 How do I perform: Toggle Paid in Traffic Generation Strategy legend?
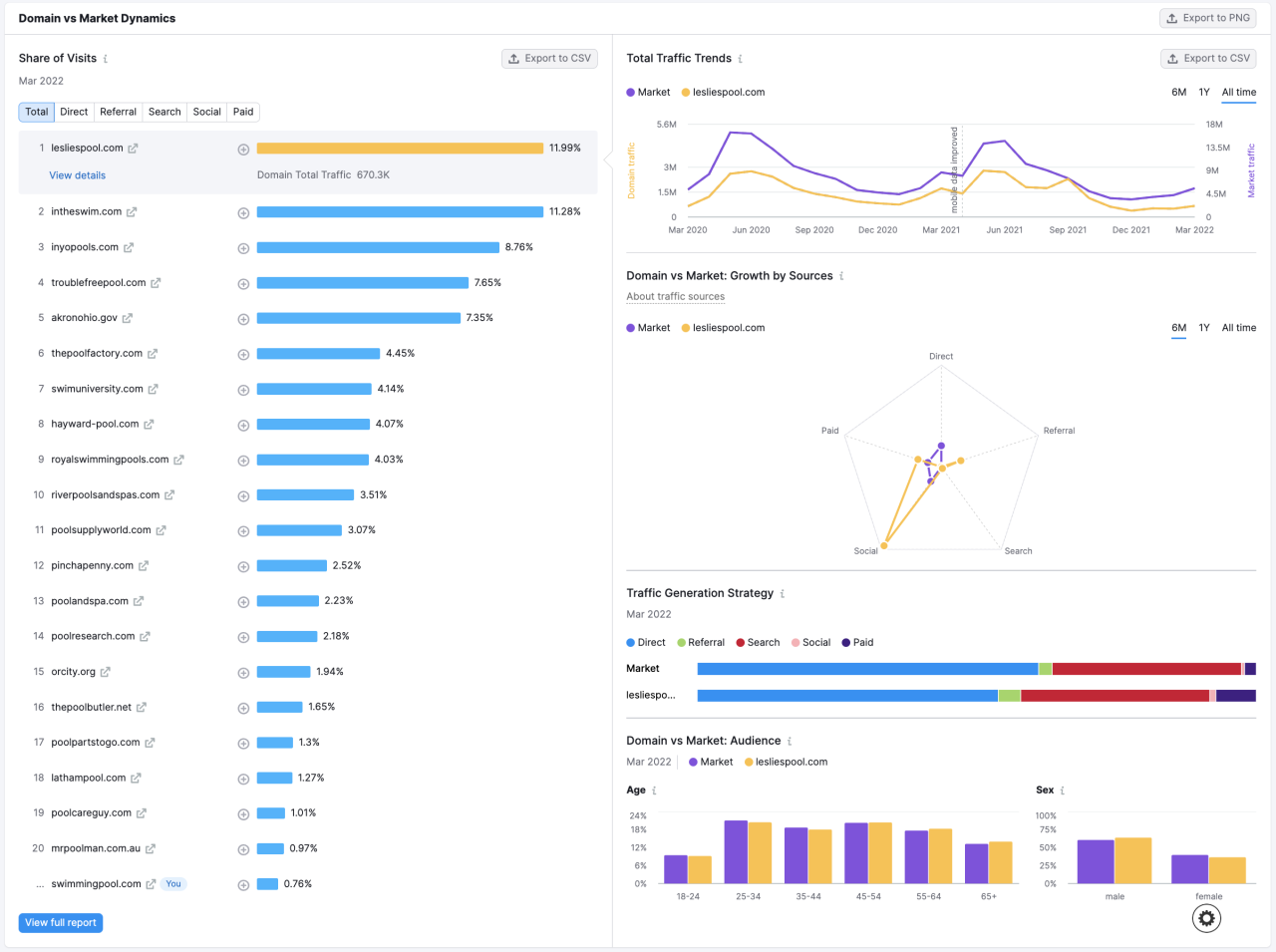(857, 643)
